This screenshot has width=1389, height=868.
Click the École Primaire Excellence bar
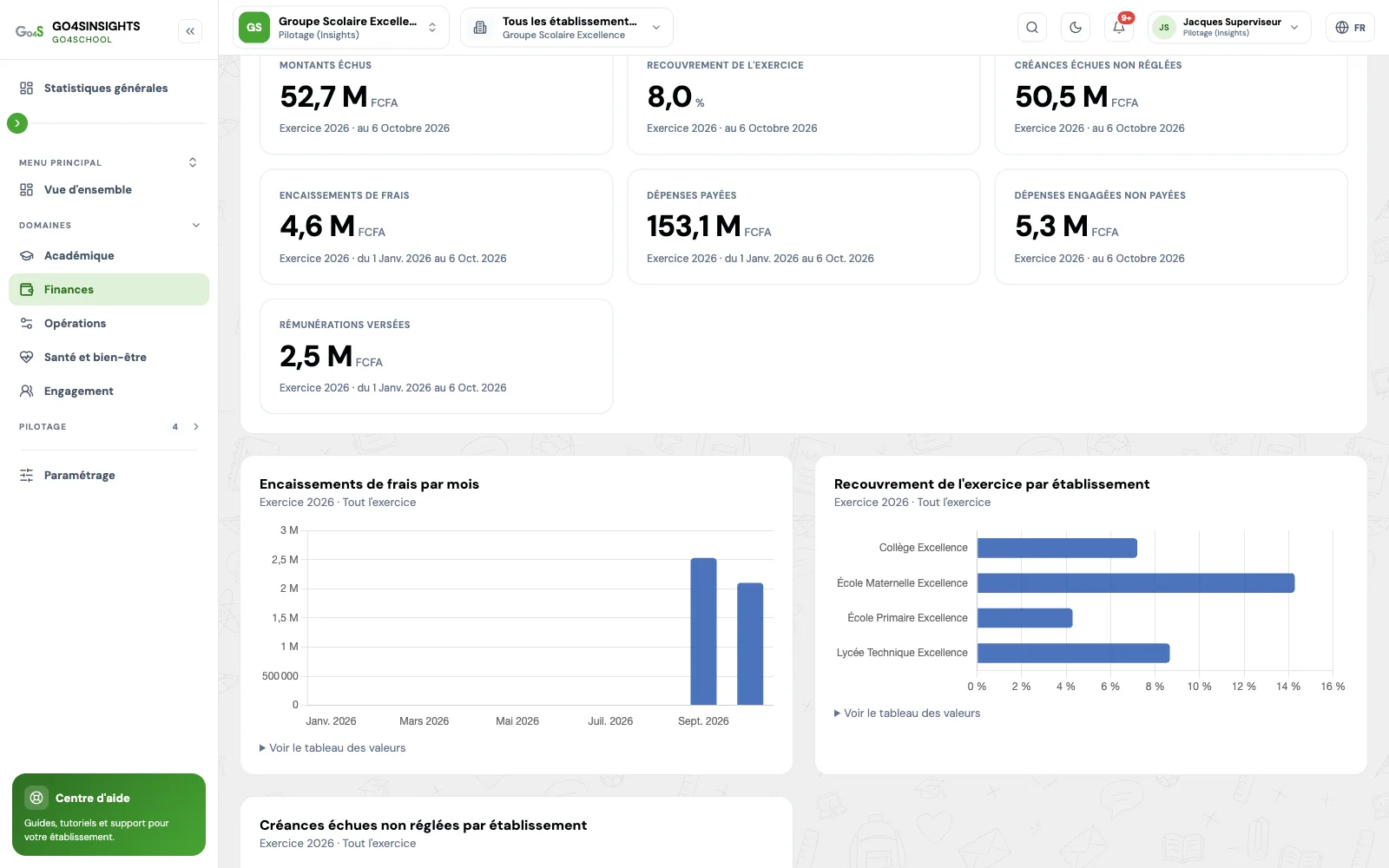coord(1025,618)
